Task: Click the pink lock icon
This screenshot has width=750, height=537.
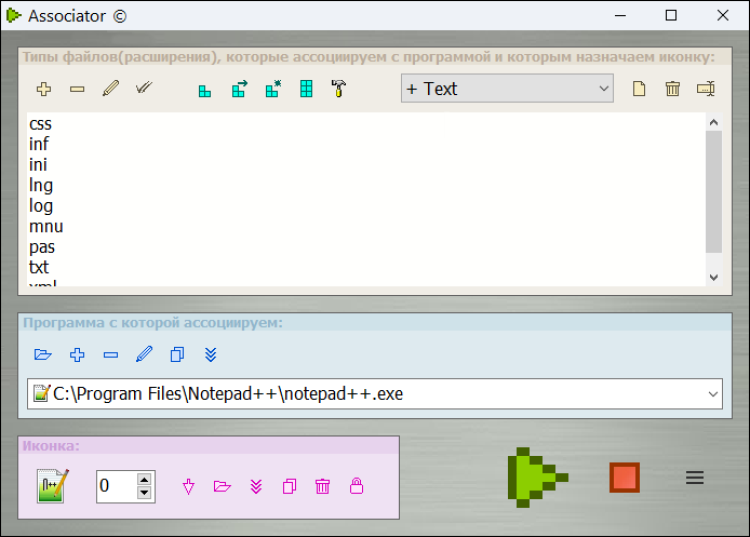Action: point(356,486)
